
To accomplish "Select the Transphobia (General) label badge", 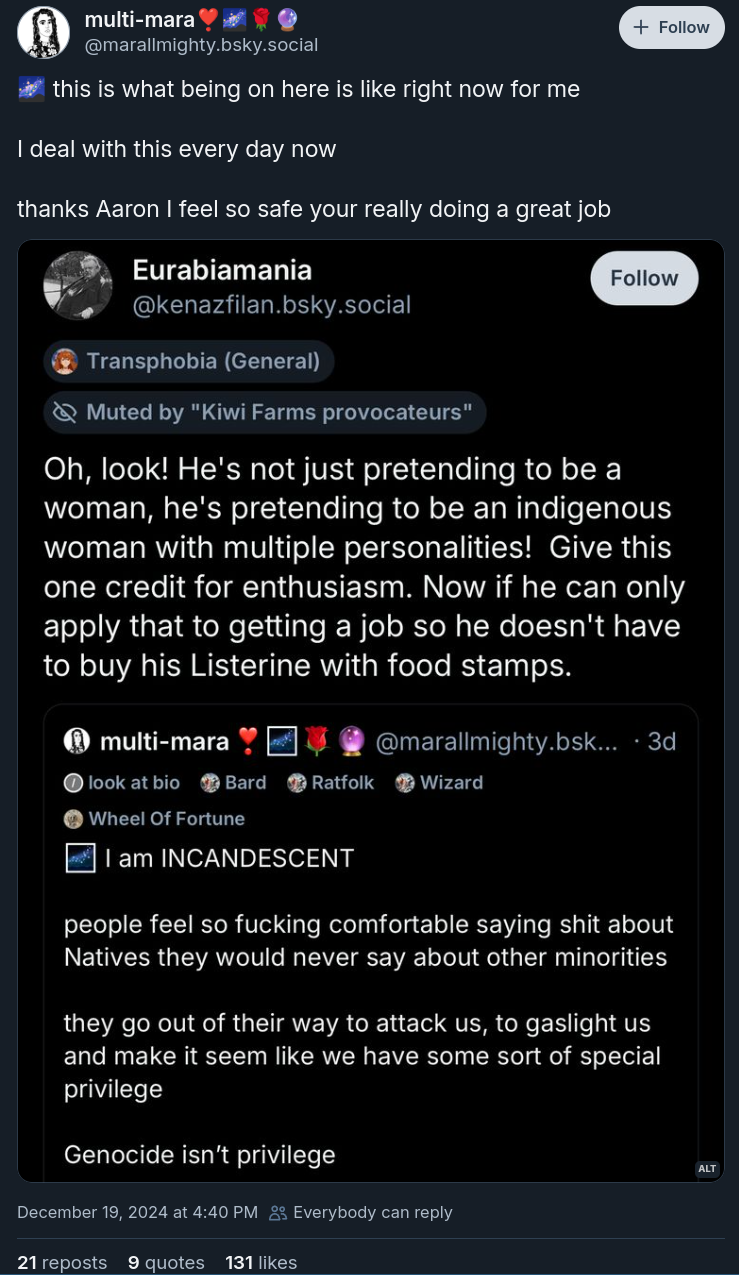I will 189,361.
